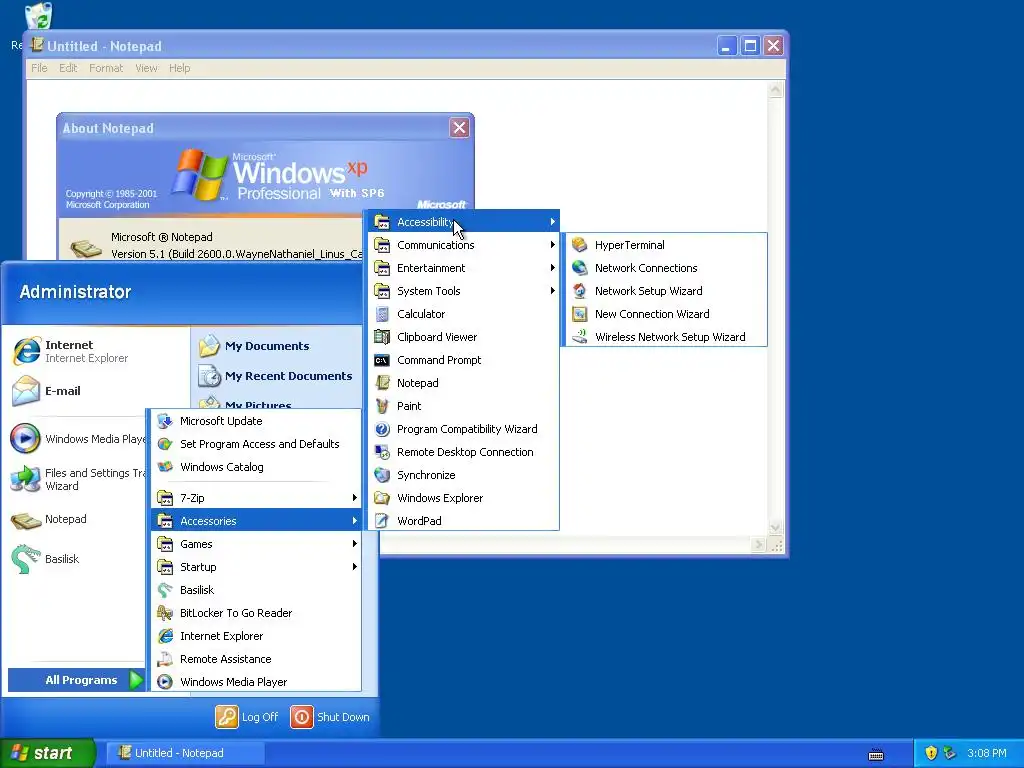Click the Calculator icon in Accessories
1024x768 pixels.
coord(382,314)
